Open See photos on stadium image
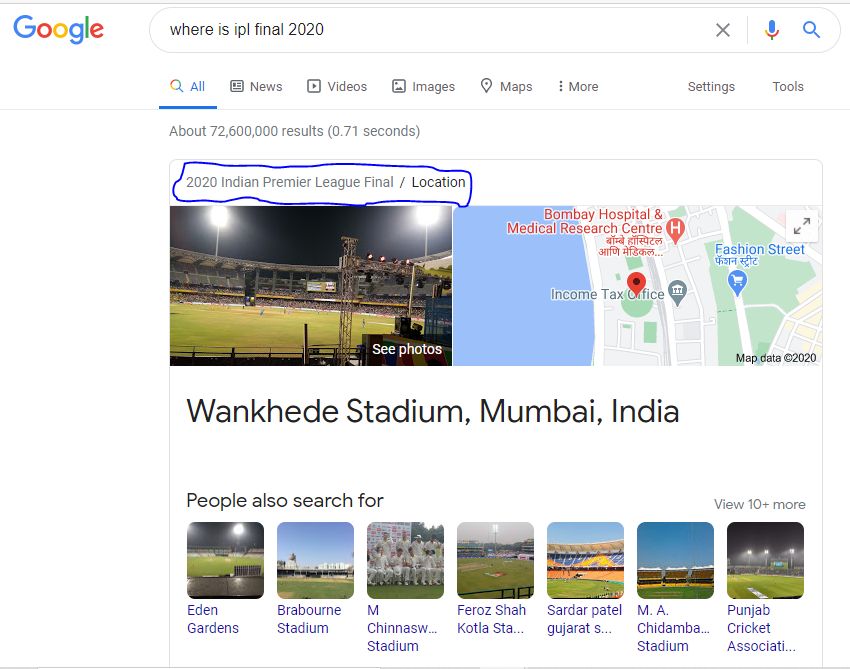850x669 pixels. 406,349
